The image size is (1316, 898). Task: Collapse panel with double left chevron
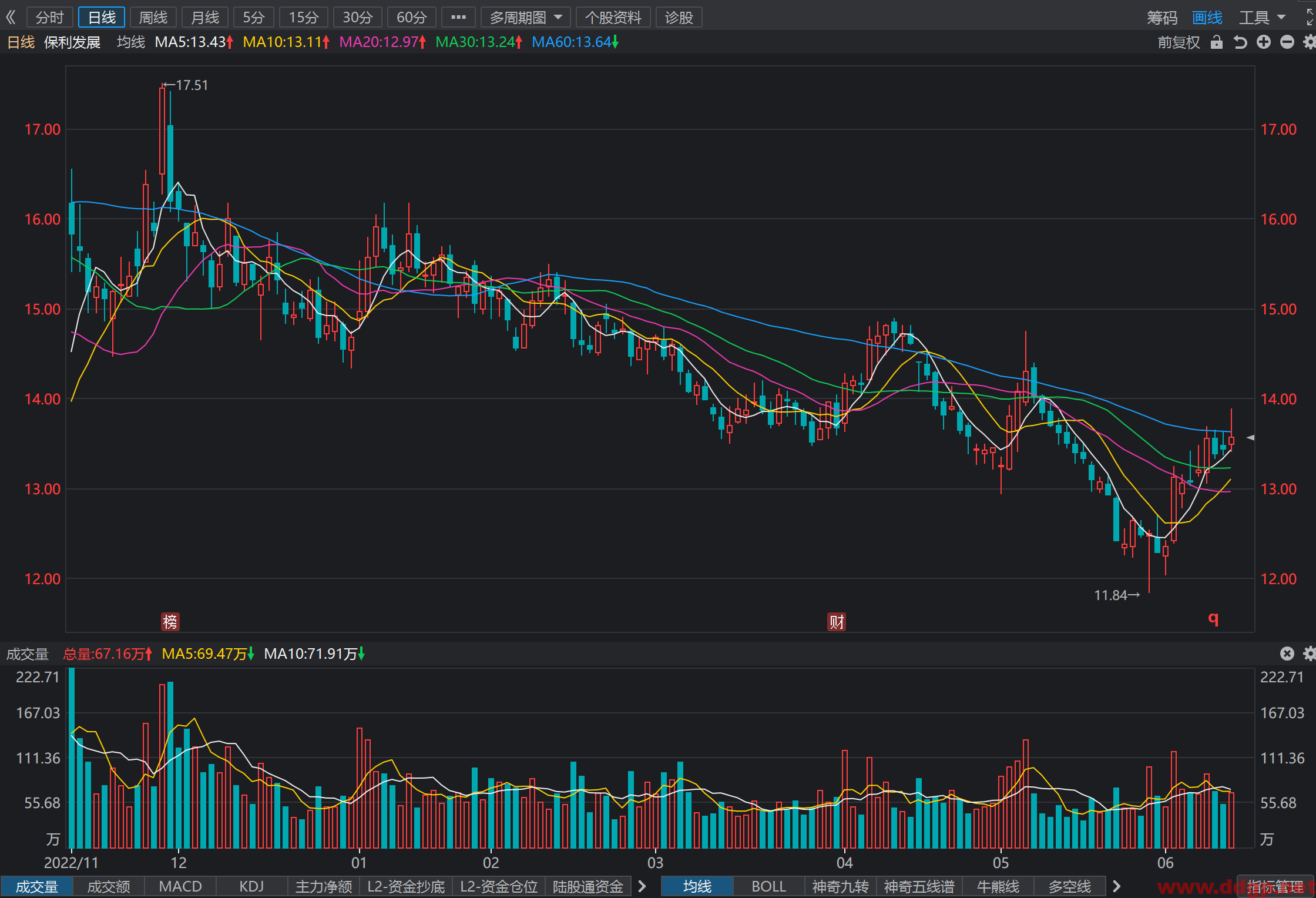11,17
